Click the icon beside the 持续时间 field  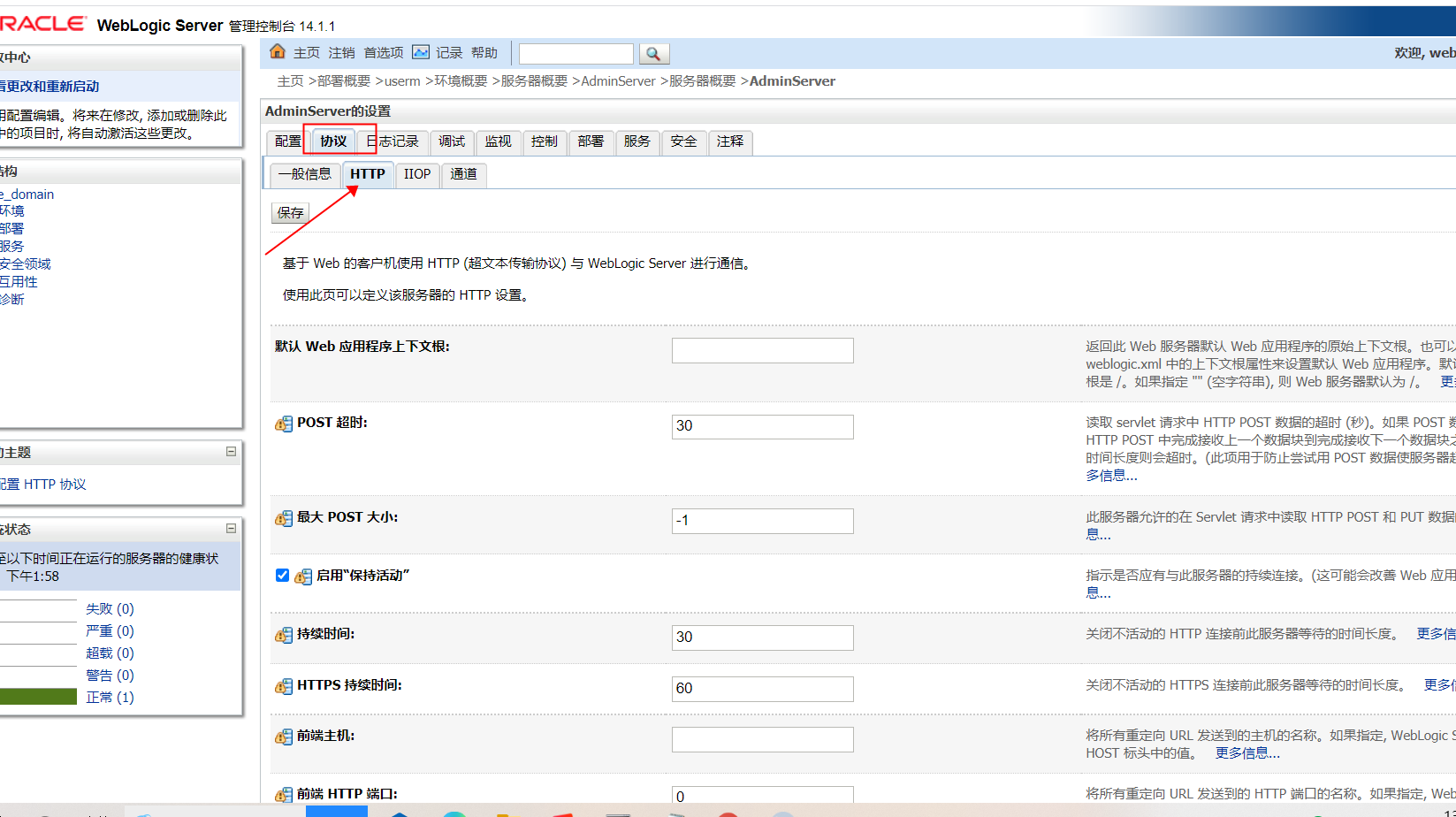(283, 636)
